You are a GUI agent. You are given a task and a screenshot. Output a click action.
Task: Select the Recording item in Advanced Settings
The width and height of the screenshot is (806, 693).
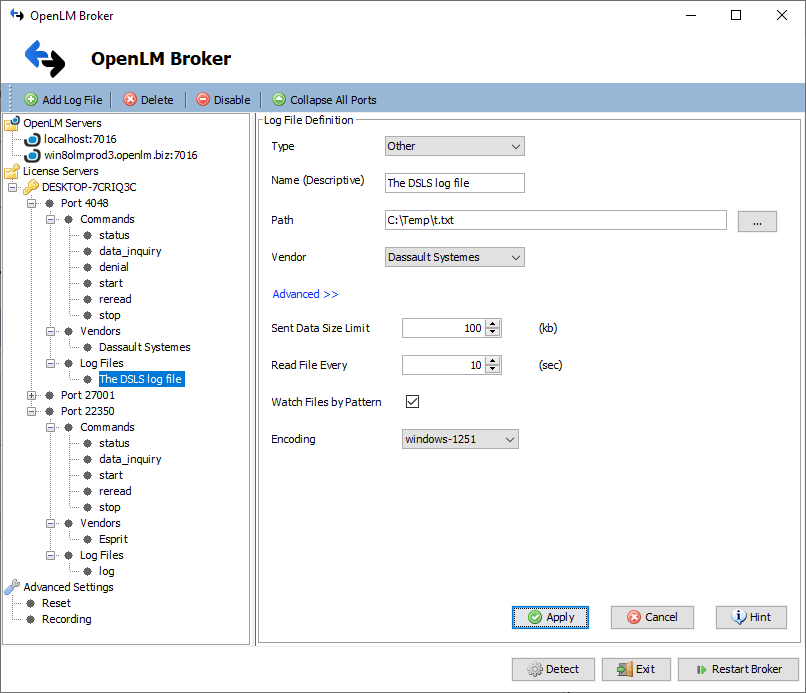(66, 619)
